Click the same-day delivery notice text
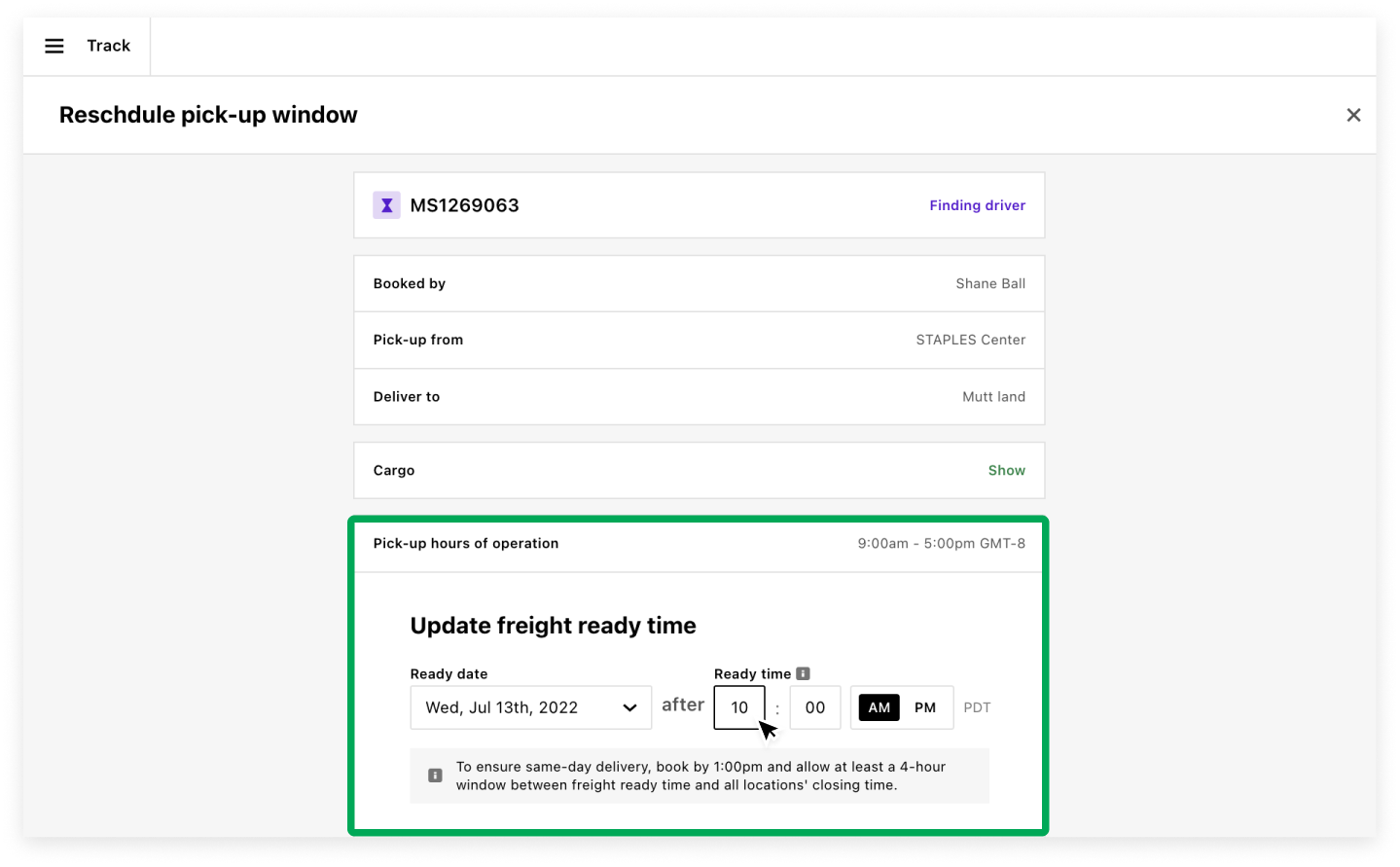 point(700,776)
